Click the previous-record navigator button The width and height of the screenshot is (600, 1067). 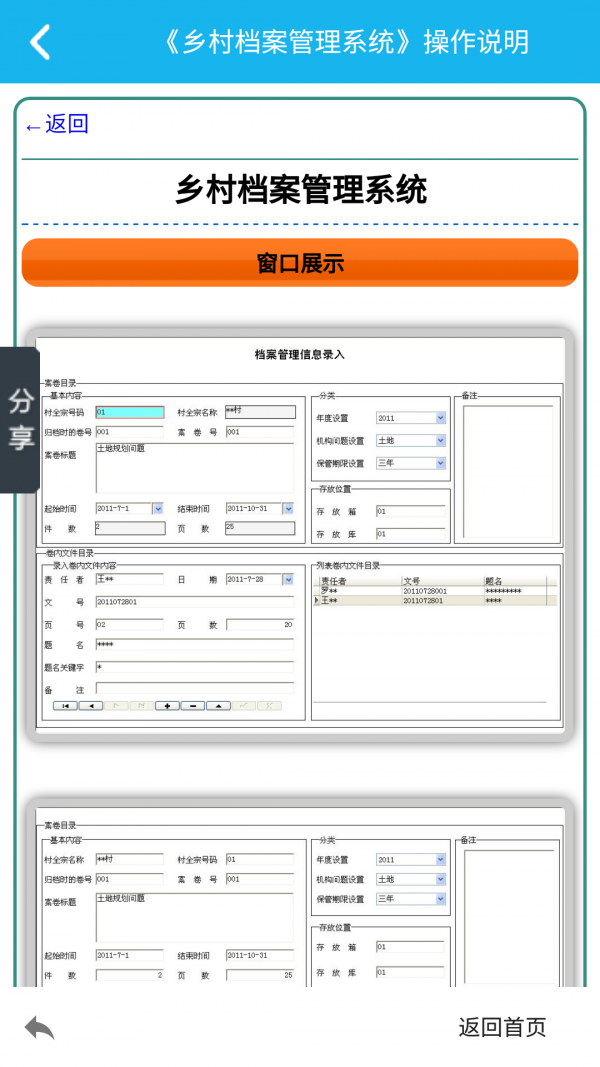point(90,705)
